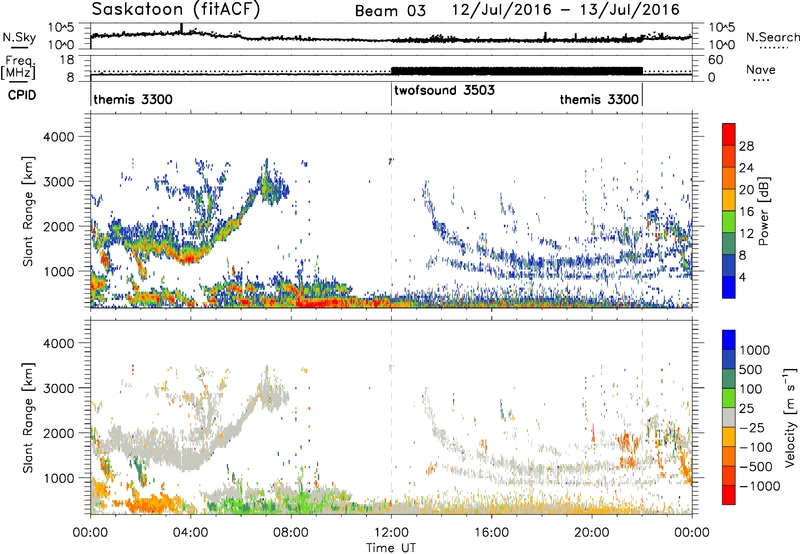Screen dimensions: 800x554
Task: Click the "12:00" time axis tick label
Action: (391, 533)
